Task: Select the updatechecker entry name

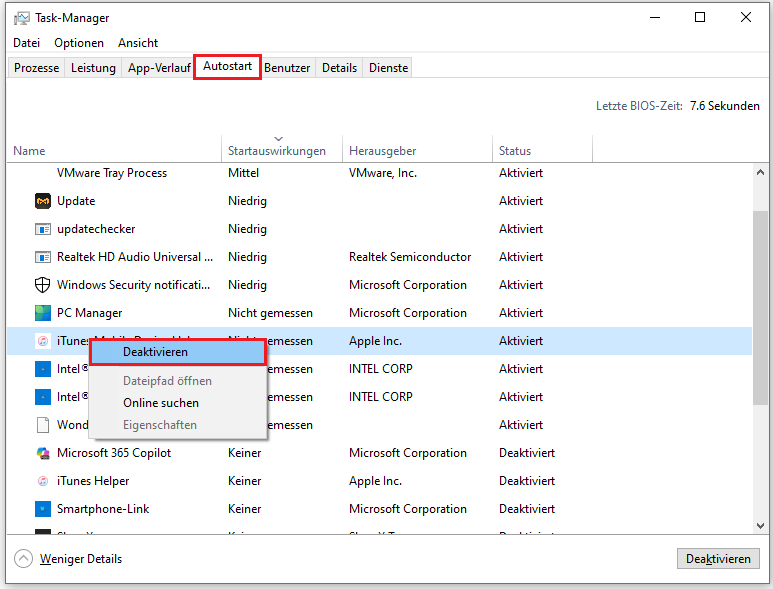Action: (x=96, y=229)
